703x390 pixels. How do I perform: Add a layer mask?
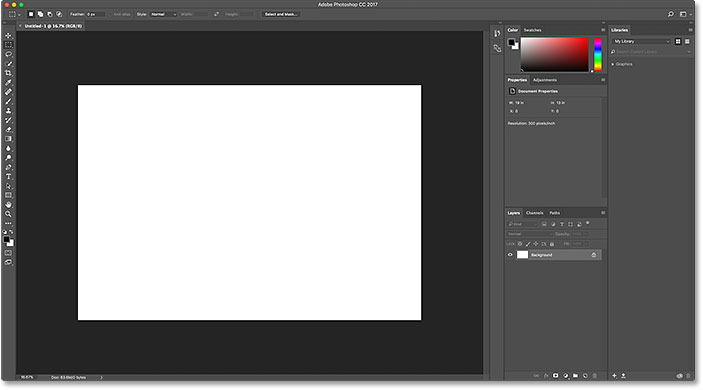pos(555,376)
